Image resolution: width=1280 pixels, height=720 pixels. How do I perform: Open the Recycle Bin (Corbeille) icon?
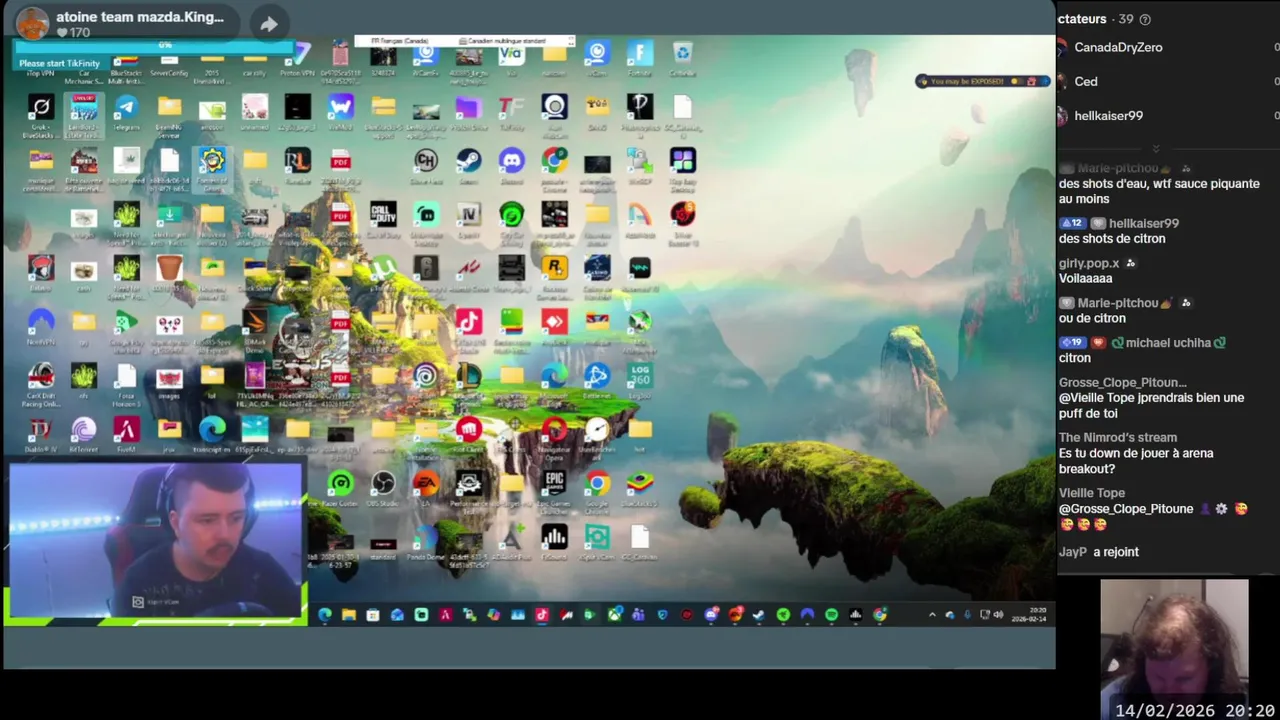683,53
